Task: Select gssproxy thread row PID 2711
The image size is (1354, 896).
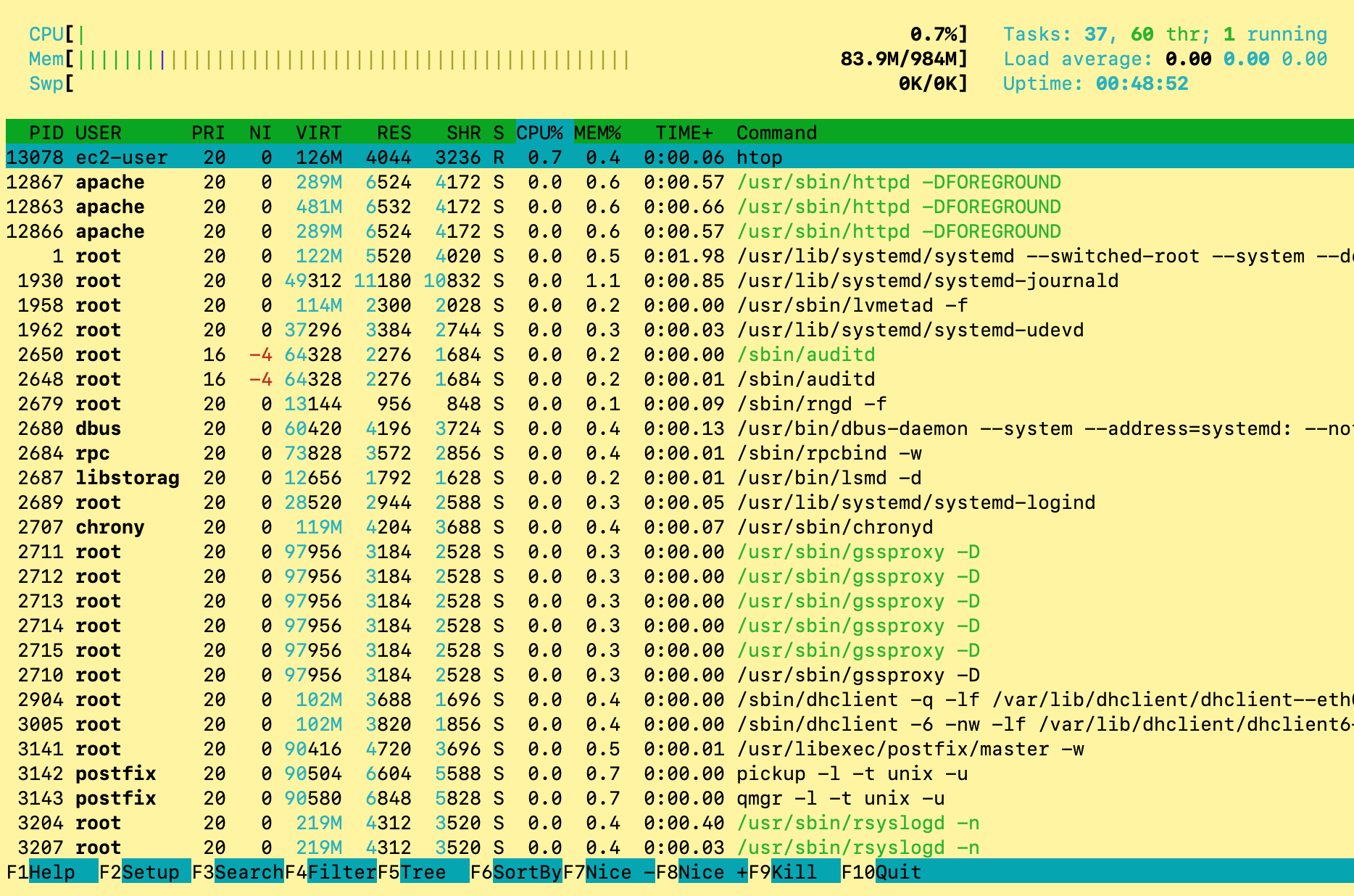Action: (x=680, y=552)
